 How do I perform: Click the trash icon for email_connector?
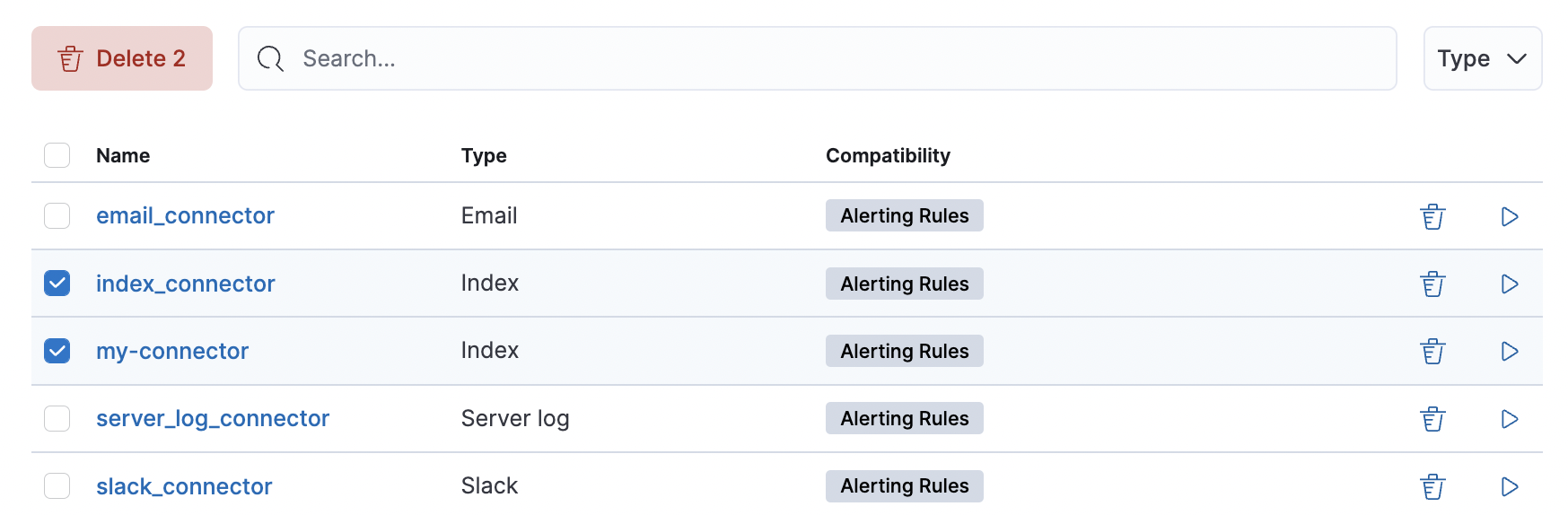pyautogui.click(x=1432, y=217)
